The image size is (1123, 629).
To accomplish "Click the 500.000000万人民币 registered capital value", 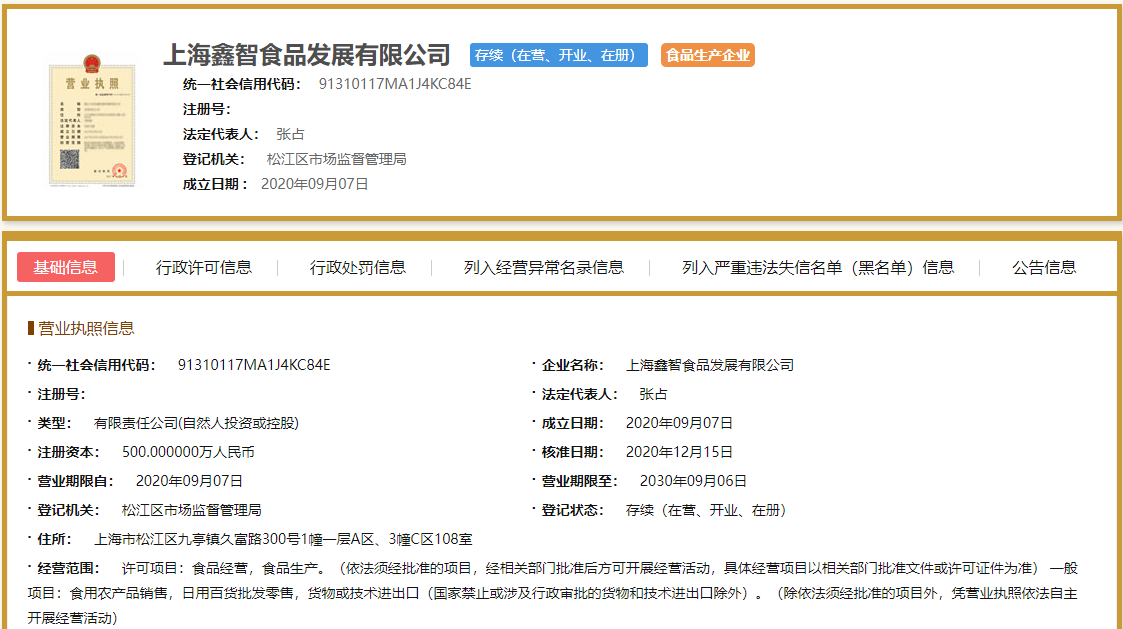I will click(x=188, y=452).
